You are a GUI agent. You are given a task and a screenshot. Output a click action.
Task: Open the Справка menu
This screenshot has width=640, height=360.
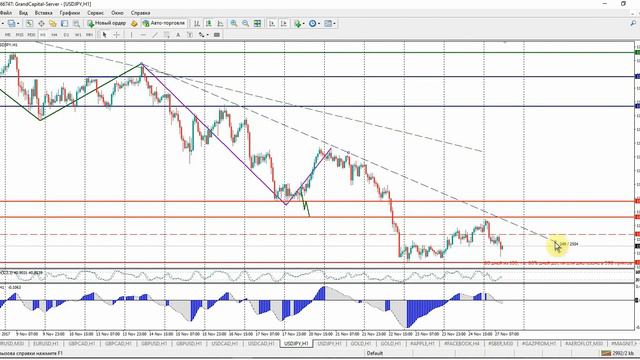tap(140, 13)
